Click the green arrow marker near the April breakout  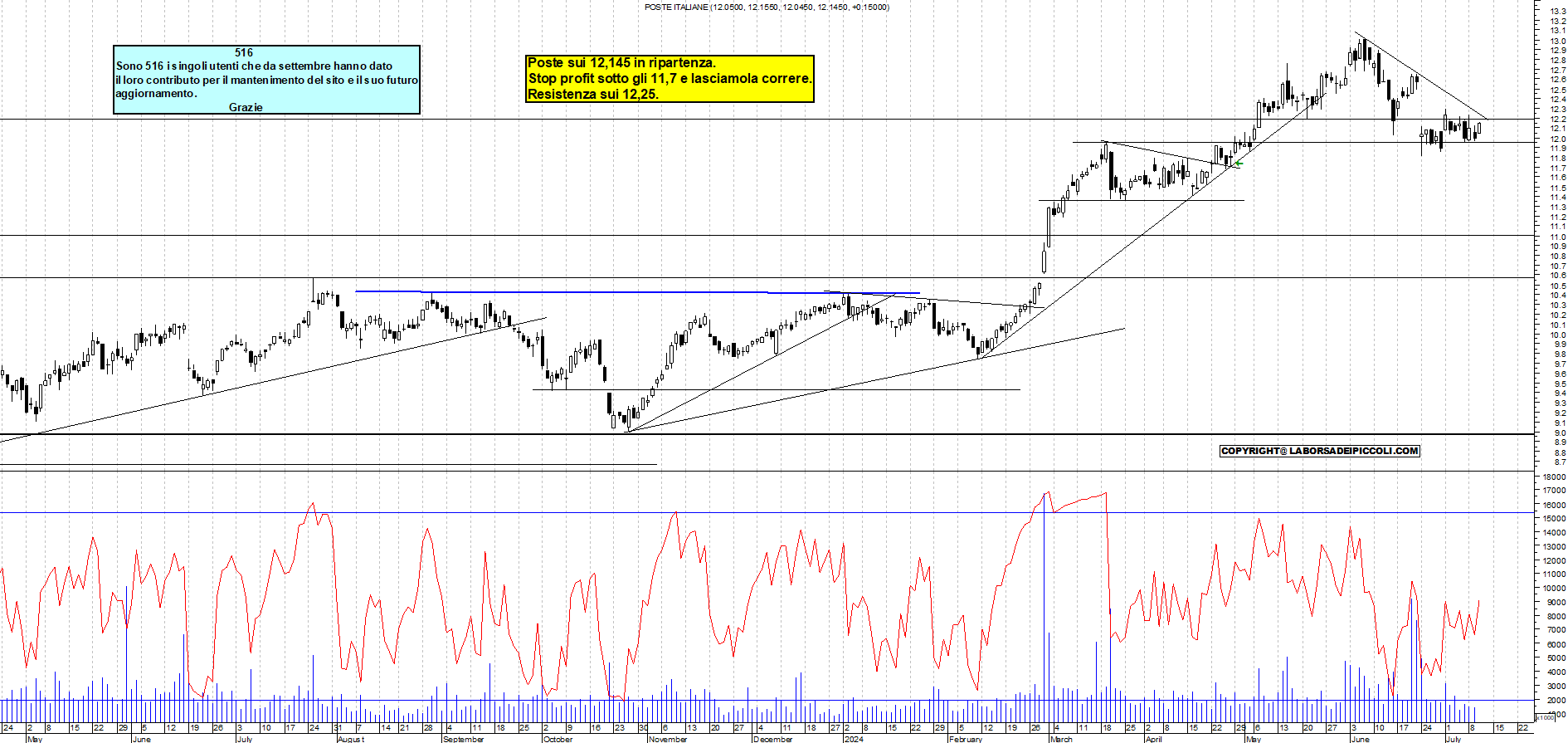[x=1239, y=164]
